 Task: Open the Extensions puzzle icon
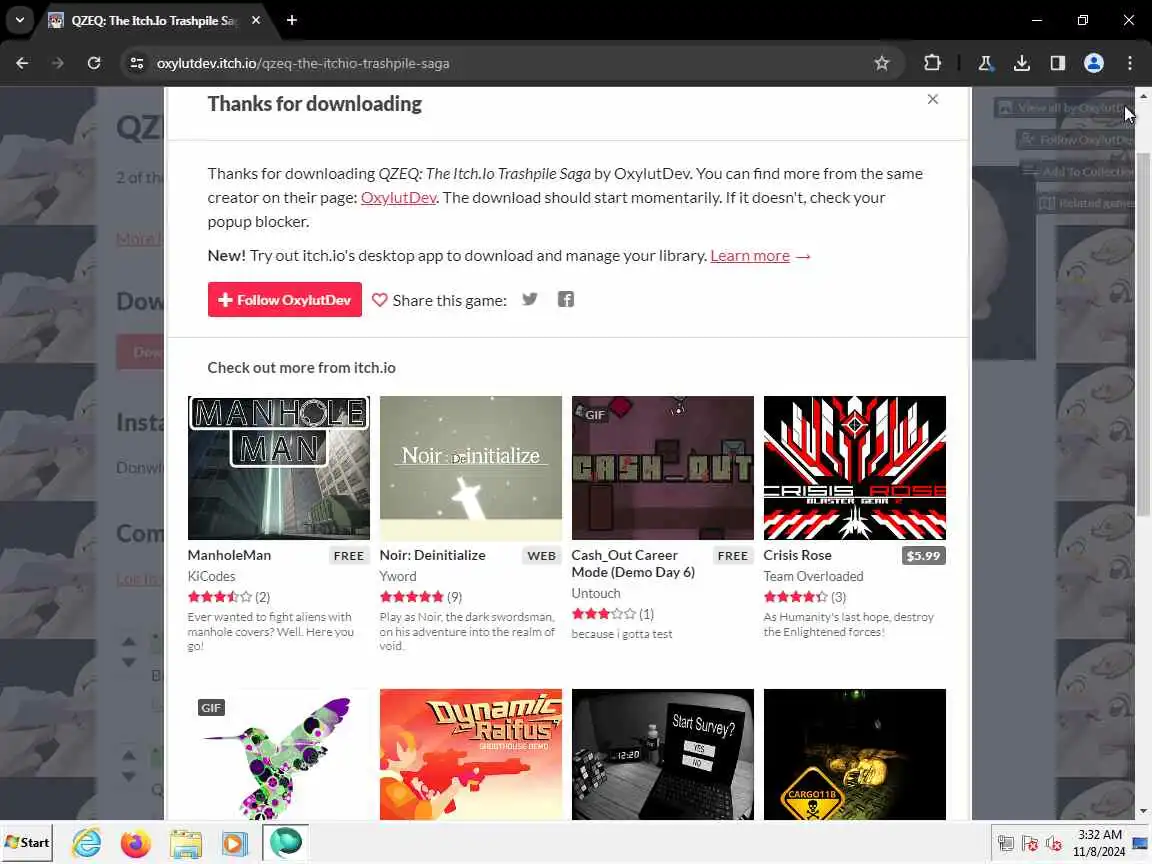click(932, 63)
